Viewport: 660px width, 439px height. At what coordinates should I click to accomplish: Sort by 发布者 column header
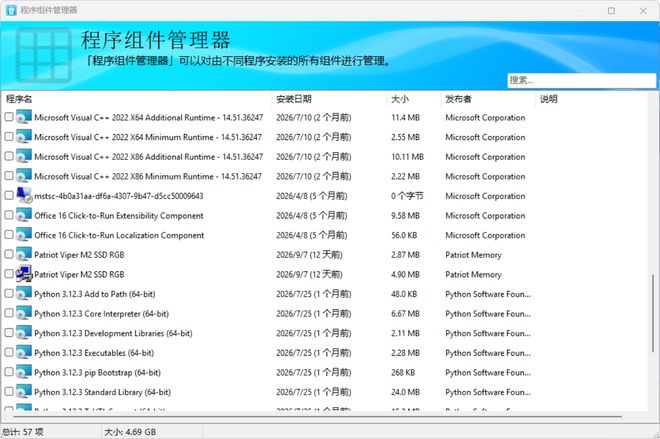[488, 99]
